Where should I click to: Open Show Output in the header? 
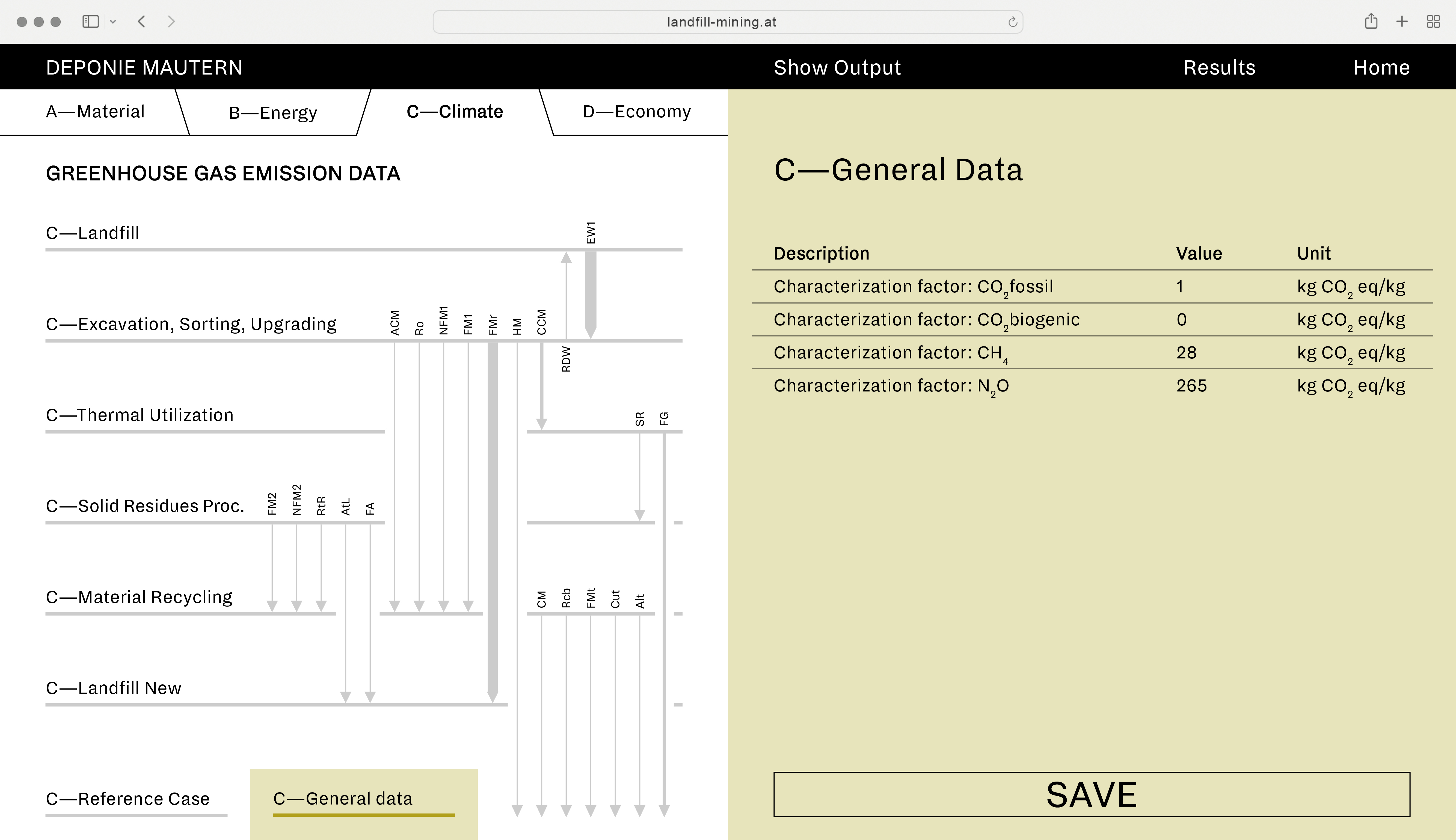point(837,67)
